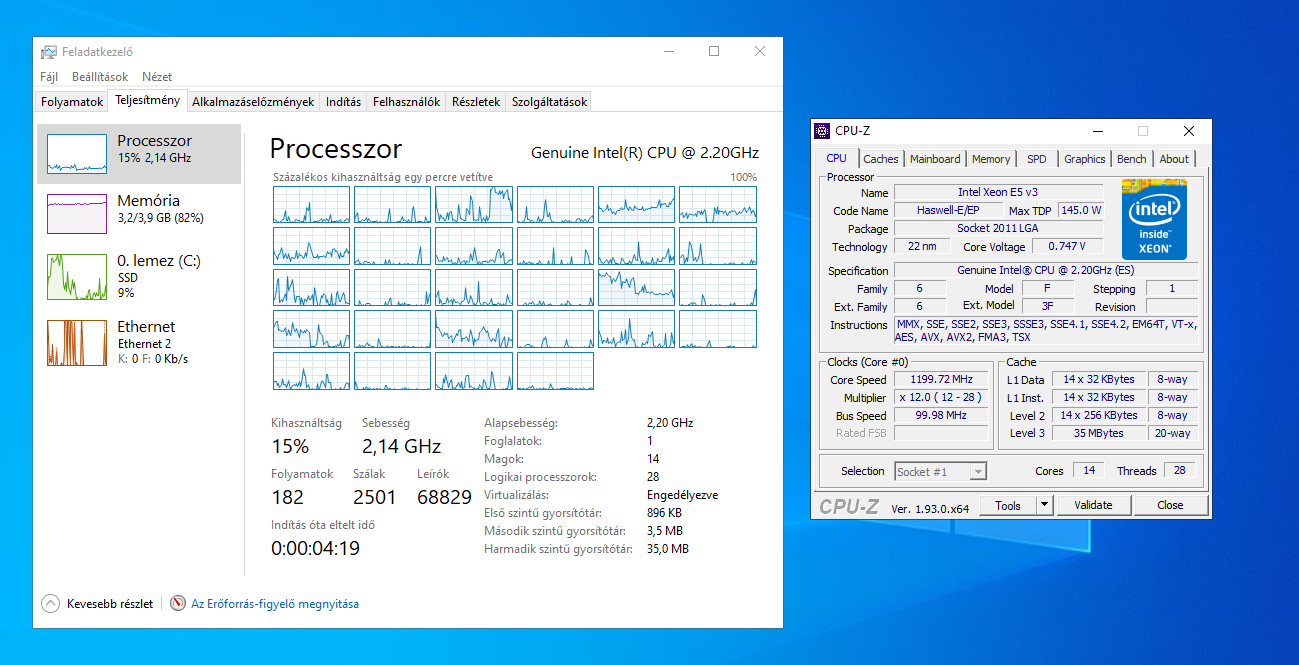This screenshot has width=1299, height=665.
Task: Expand the Tools dropdown arrow in CPU-Z
Action: pyautogui.click(x=1045, y=505)
